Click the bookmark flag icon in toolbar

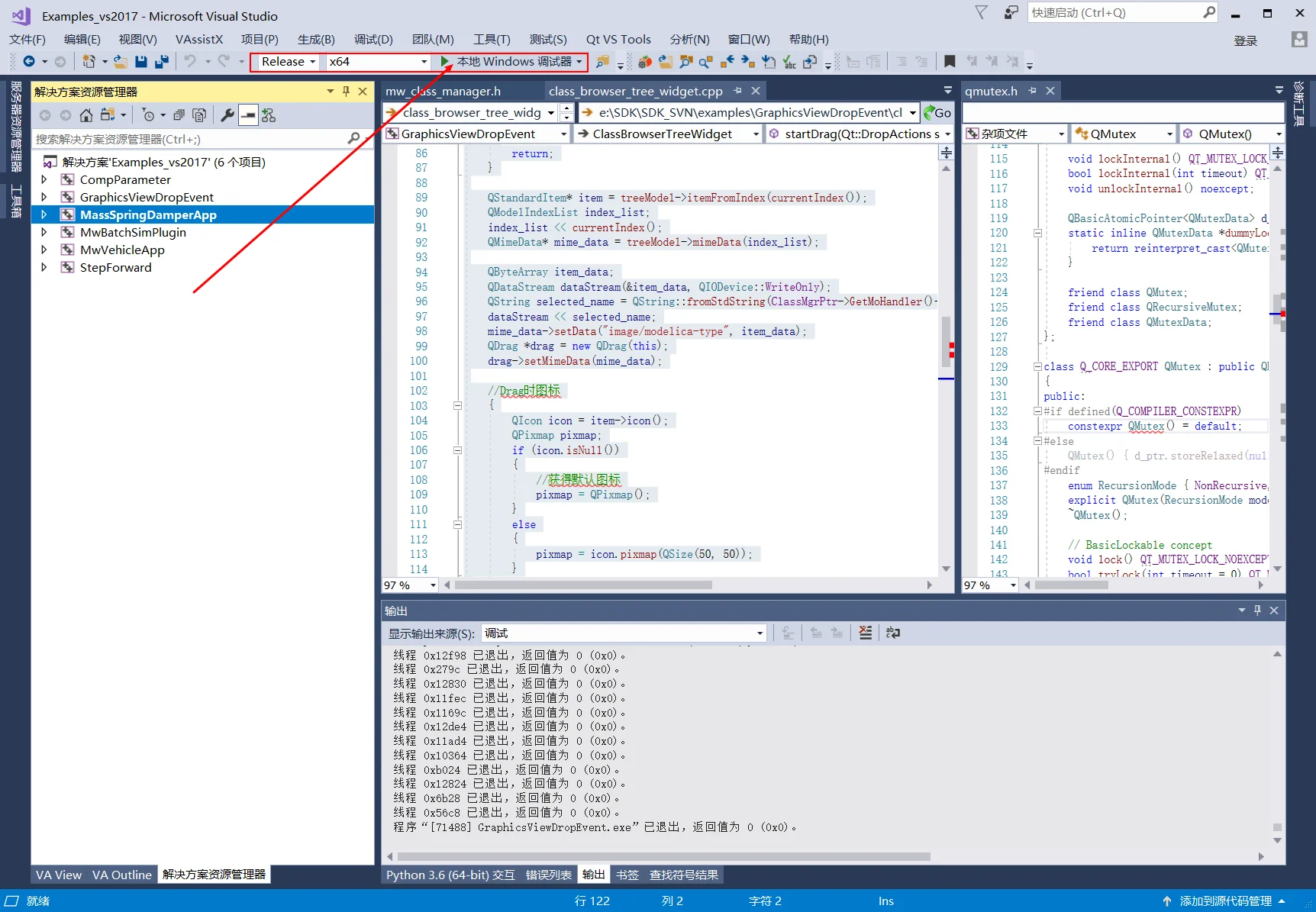pos(950,62)
